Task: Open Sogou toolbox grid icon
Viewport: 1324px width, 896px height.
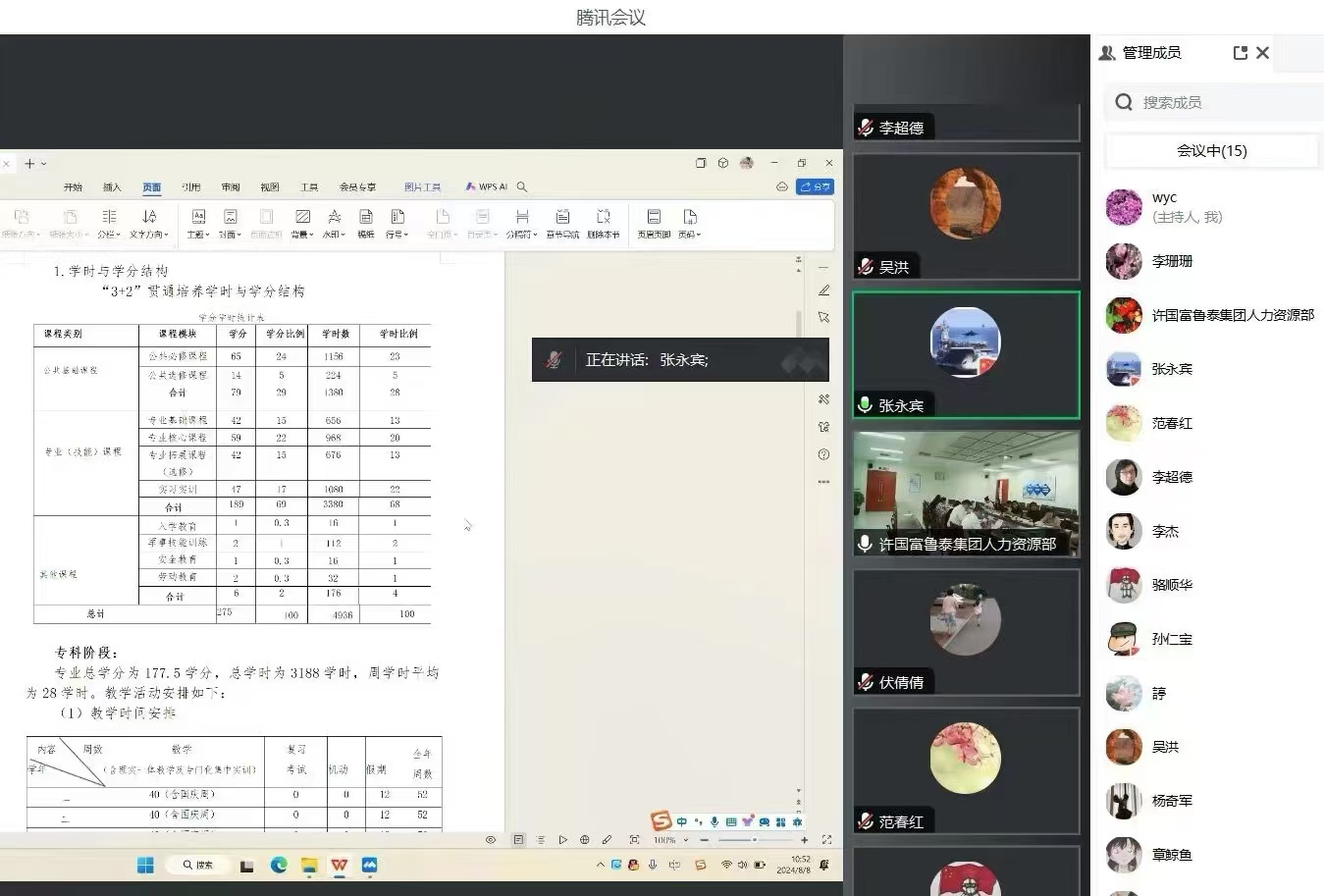Action: click(x=780, y=821)
